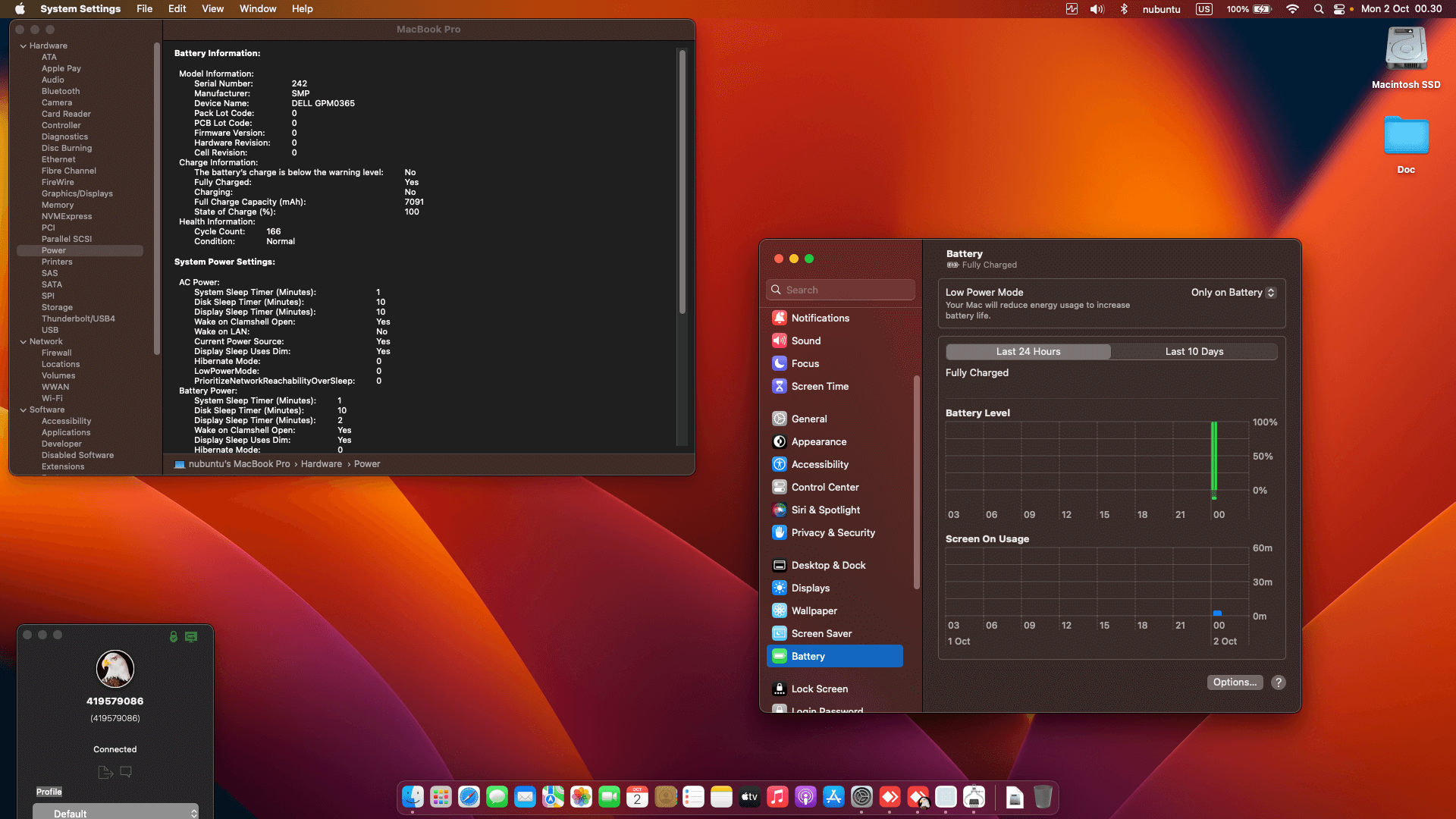Open Lock Screen settings
The height and width of the screenshot is (819, 1456).
(820, 689)
